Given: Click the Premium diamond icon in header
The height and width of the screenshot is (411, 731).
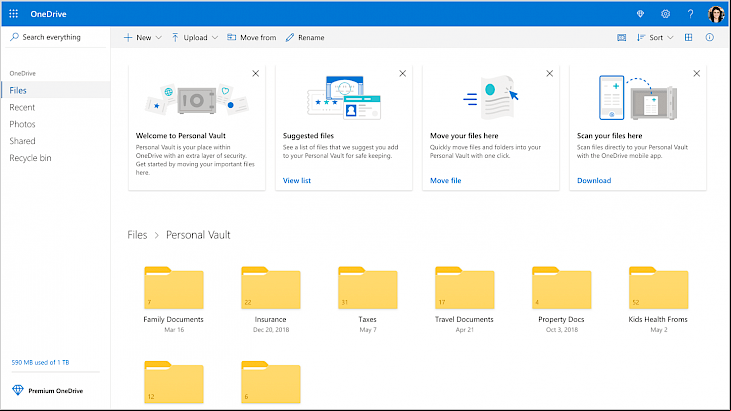Looking at the screenshot, I should point(641,14).
